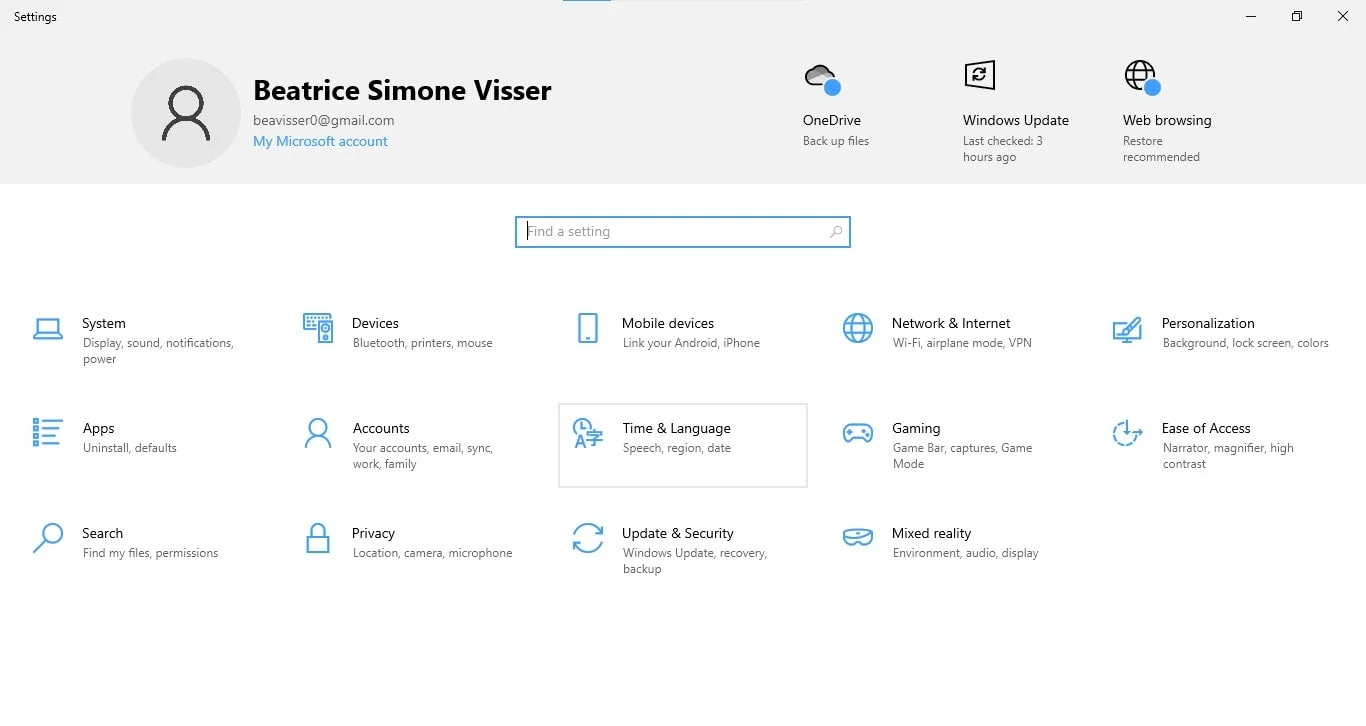Click the OneDrive cloud icon

point(822,78)
